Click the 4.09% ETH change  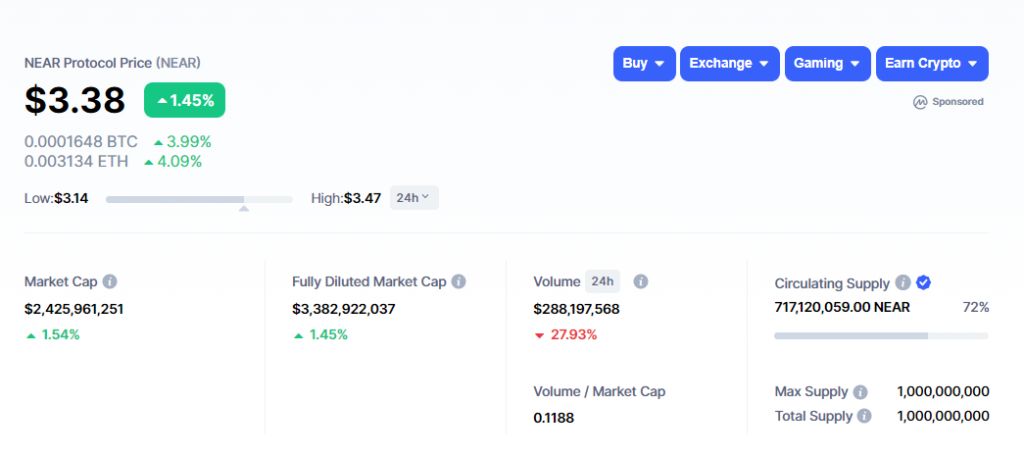[x=173, y=161]
